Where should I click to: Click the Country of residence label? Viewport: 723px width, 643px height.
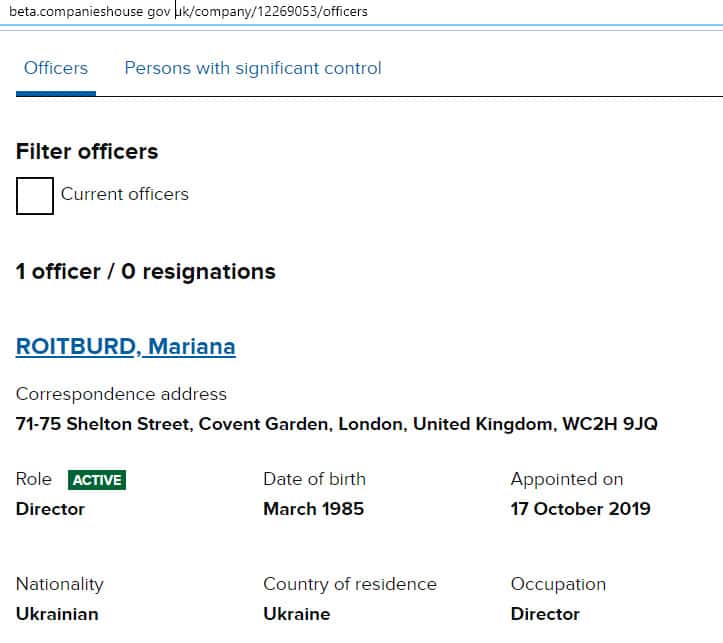[x=349, y=584]
